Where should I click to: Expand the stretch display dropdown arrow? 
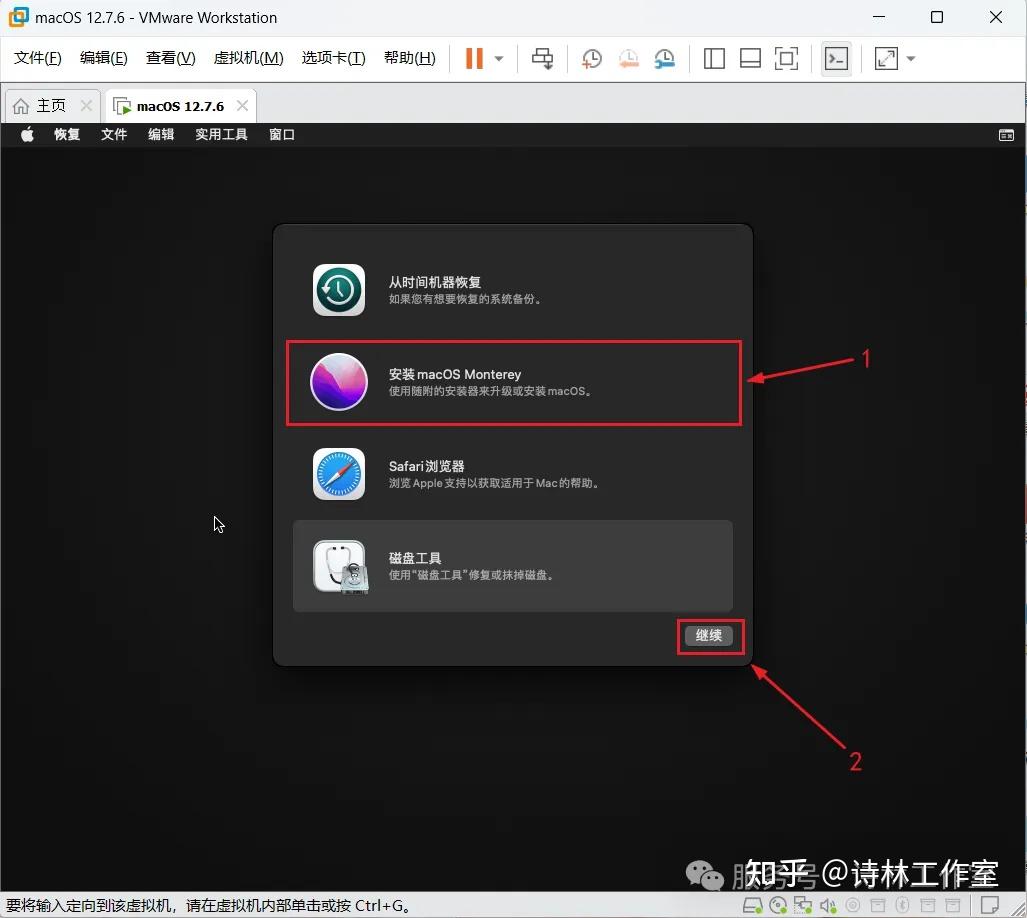[x=910, y=59]
